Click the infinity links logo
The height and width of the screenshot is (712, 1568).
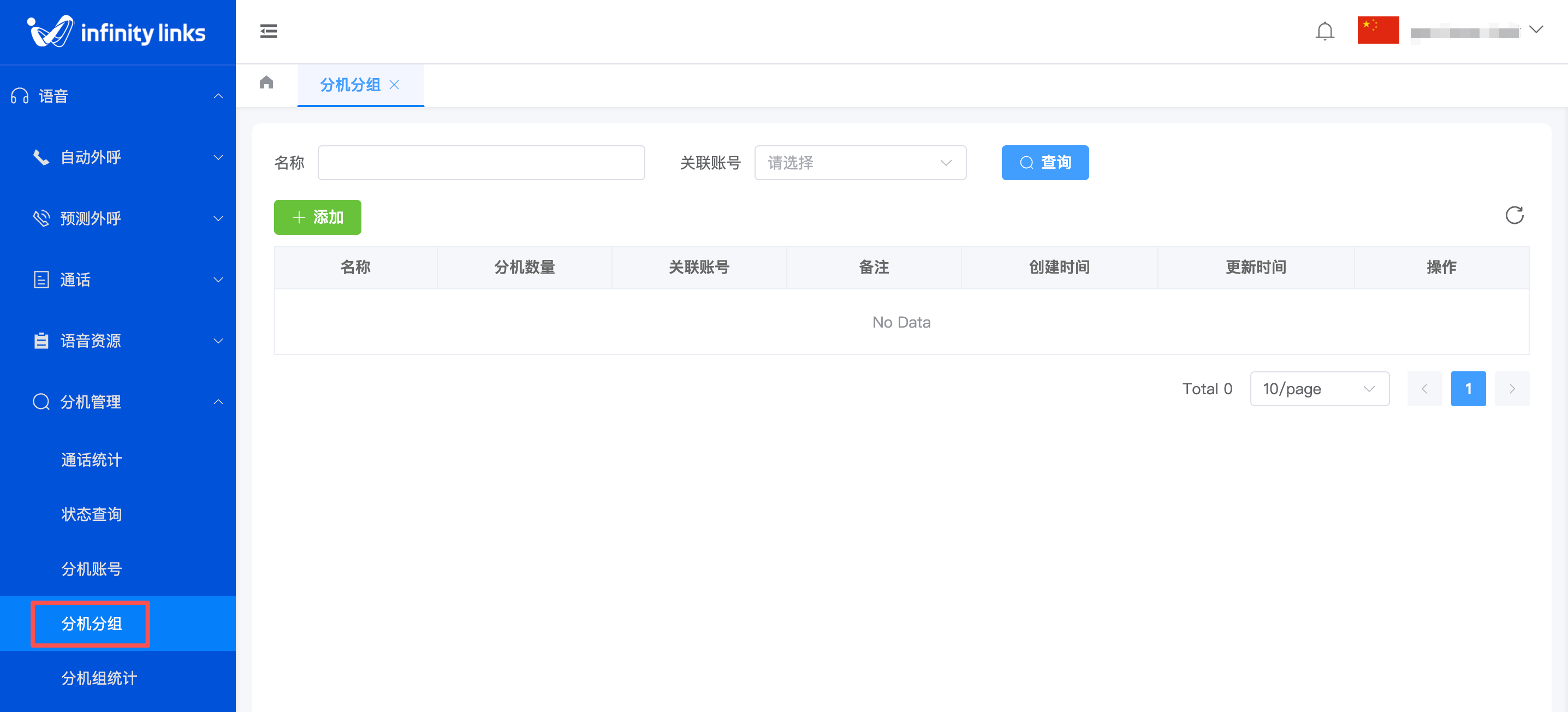point(117,32)
